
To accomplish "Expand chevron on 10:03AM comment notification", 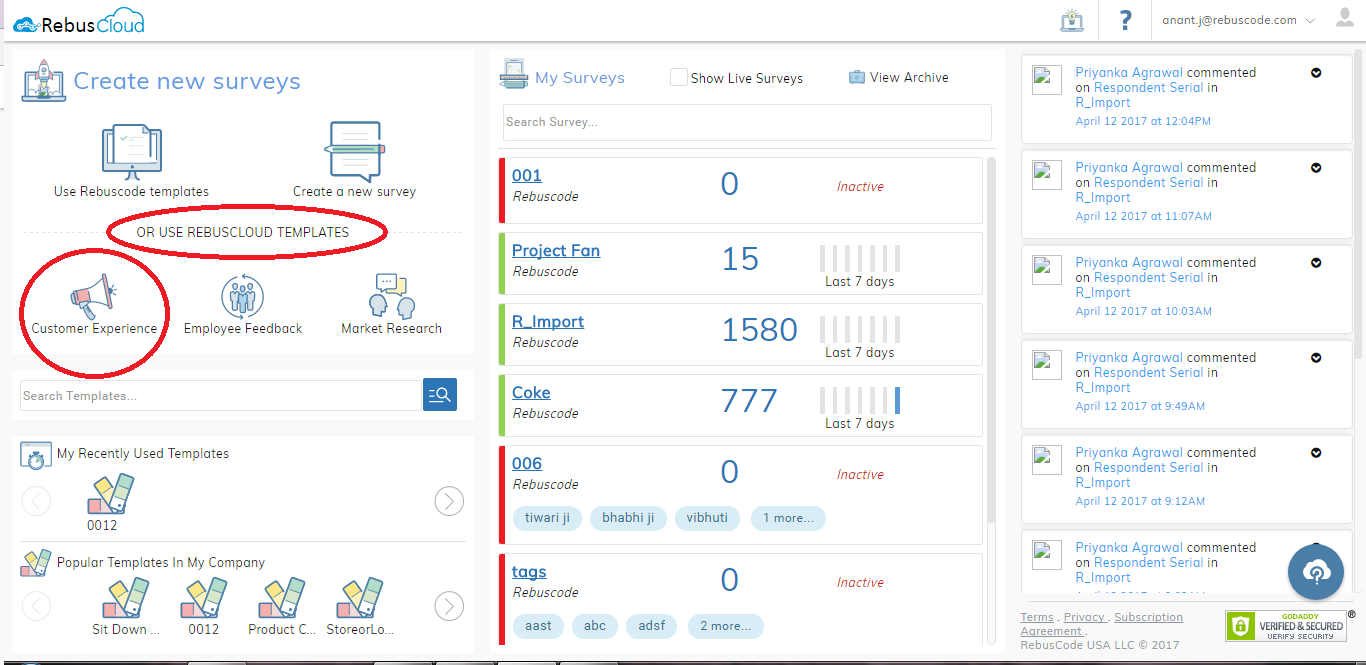I will (x=1316, y=263).
